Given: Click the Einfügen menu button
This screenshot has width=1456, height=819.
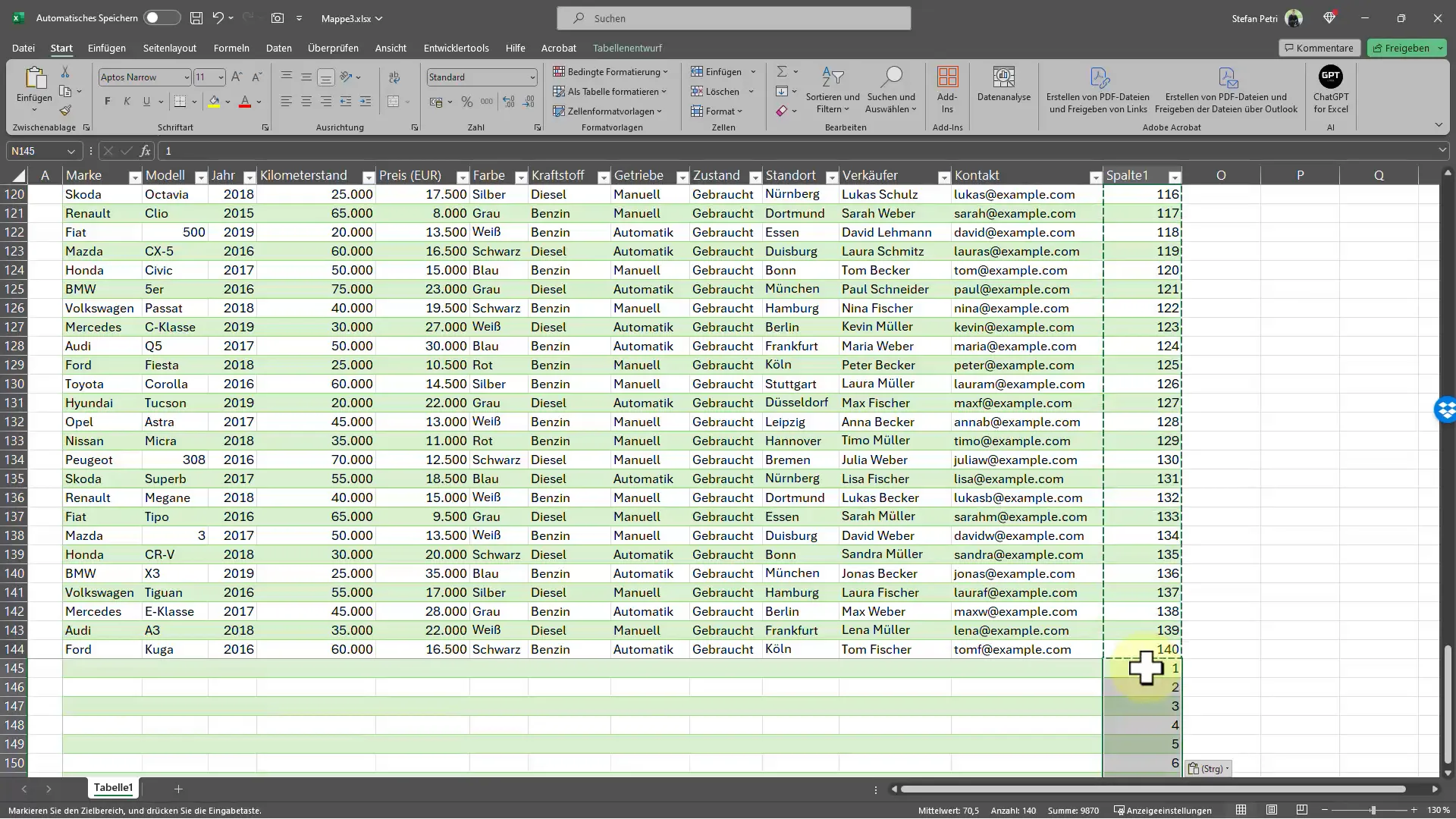Looking at the screenshot, I should [106, 47].
